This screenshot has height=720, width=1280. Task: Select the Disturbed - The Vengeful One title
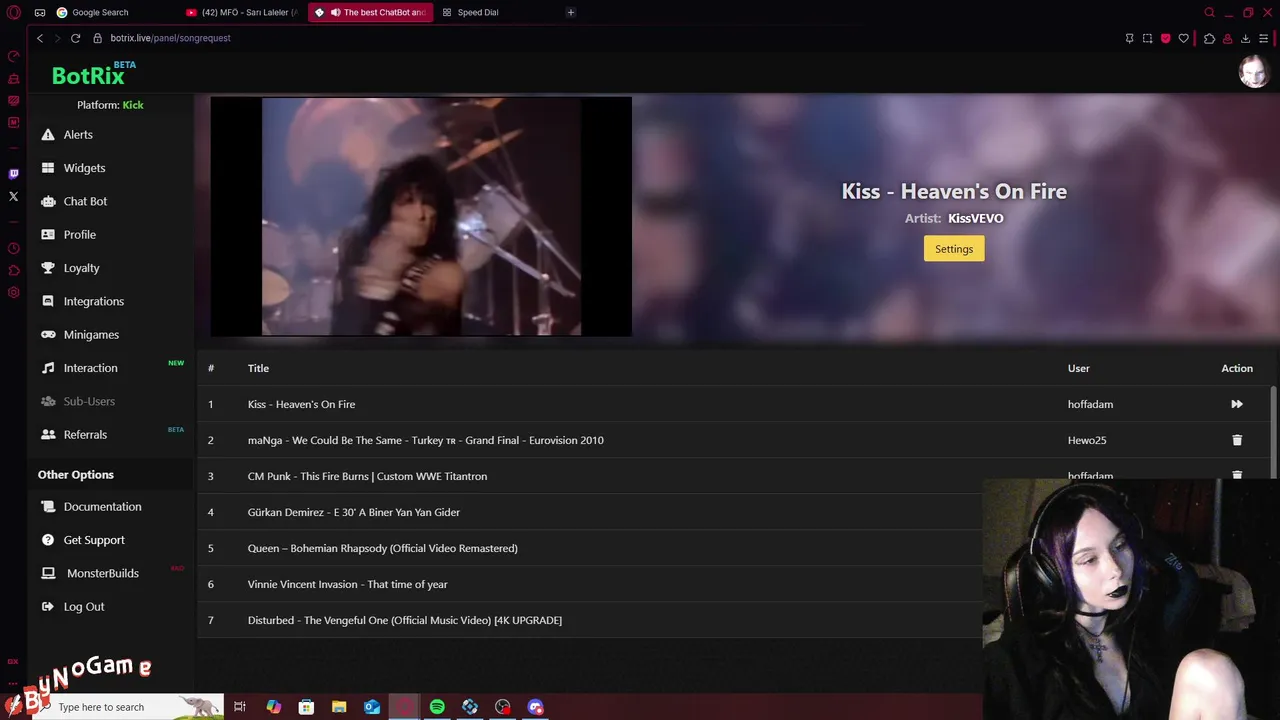coord(405,620)
